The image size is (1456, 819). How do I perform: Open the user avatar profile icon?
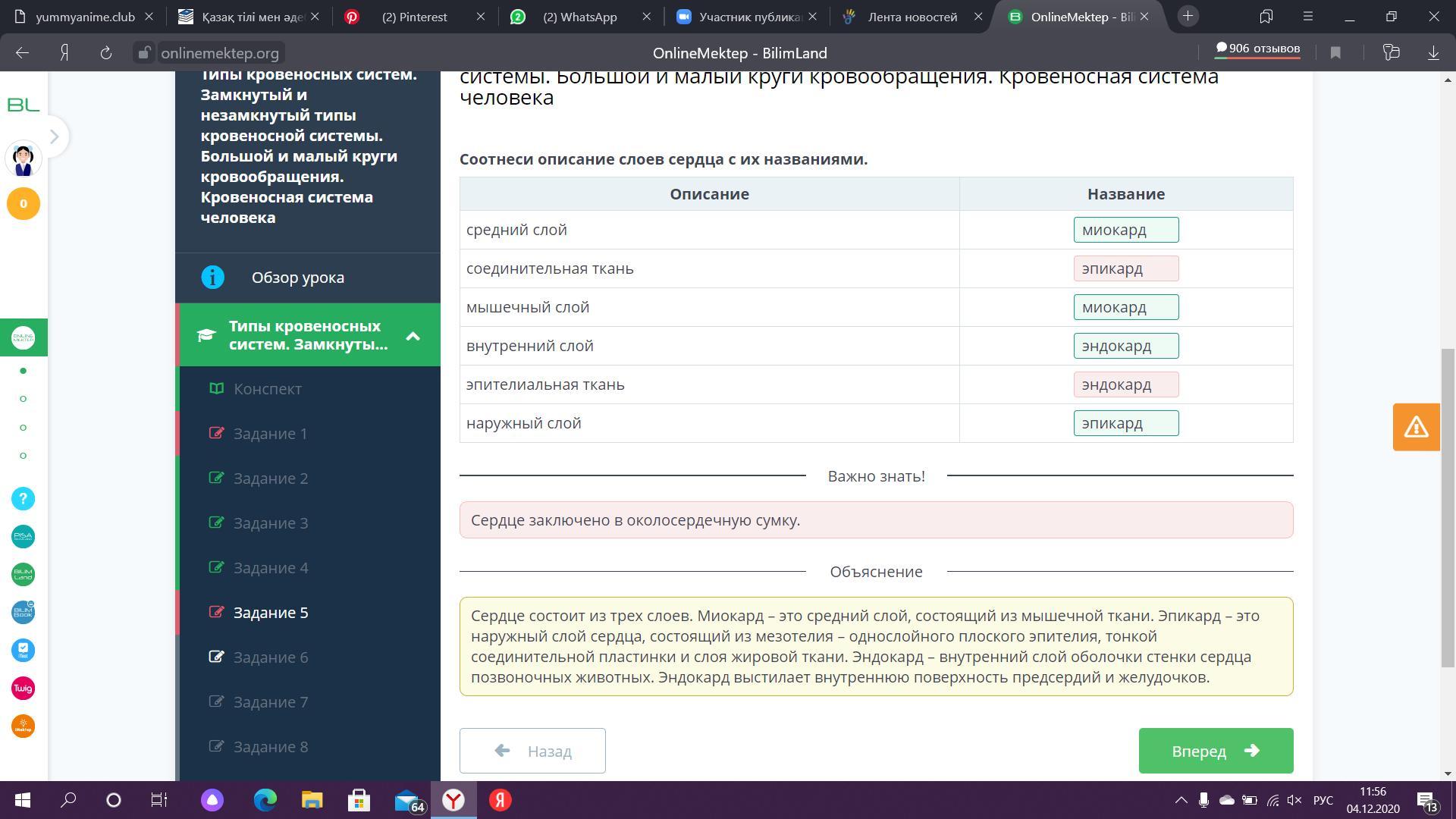23,159
